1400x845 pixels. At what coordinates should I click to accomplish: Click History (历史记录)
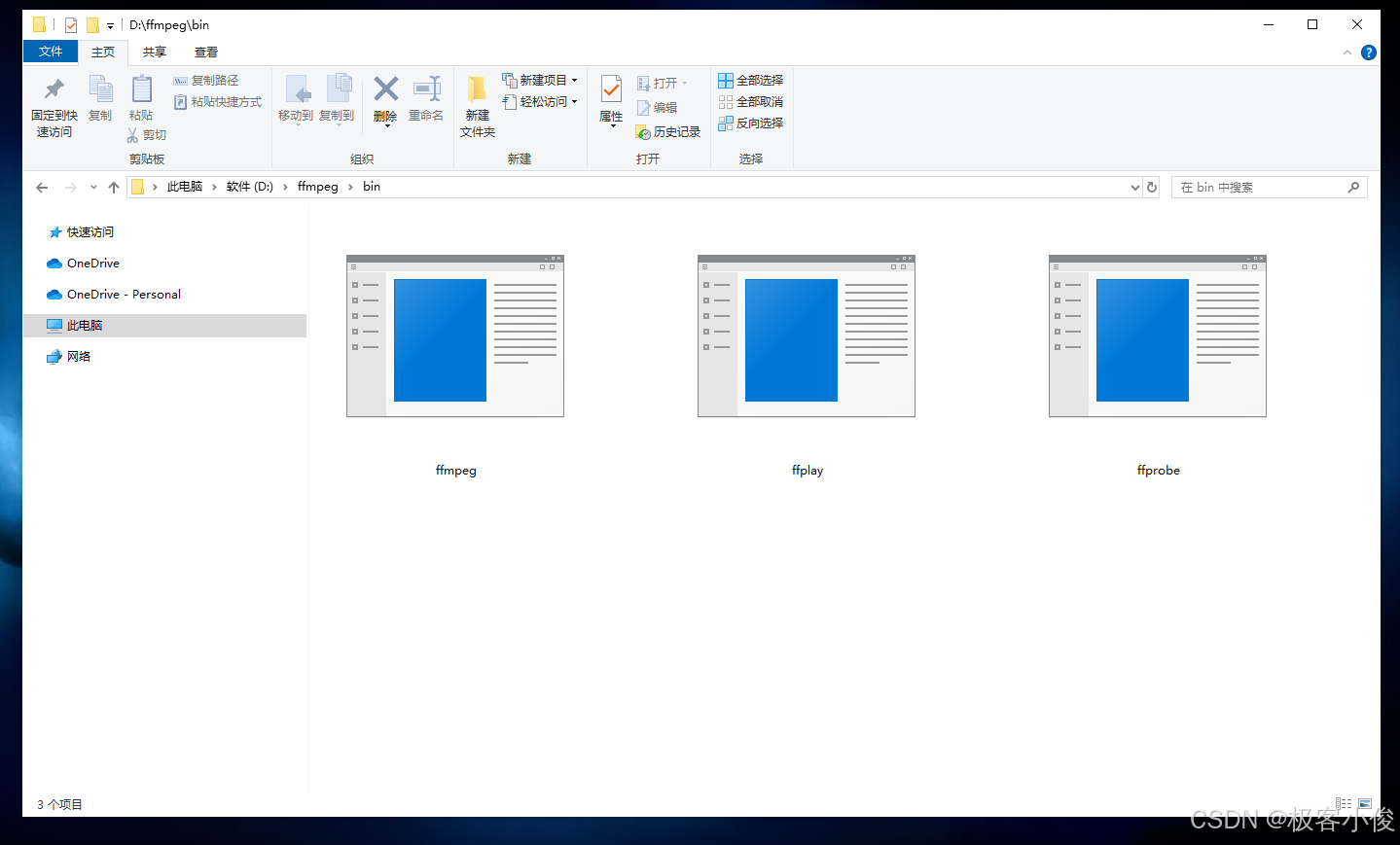[x=667, y=132]
